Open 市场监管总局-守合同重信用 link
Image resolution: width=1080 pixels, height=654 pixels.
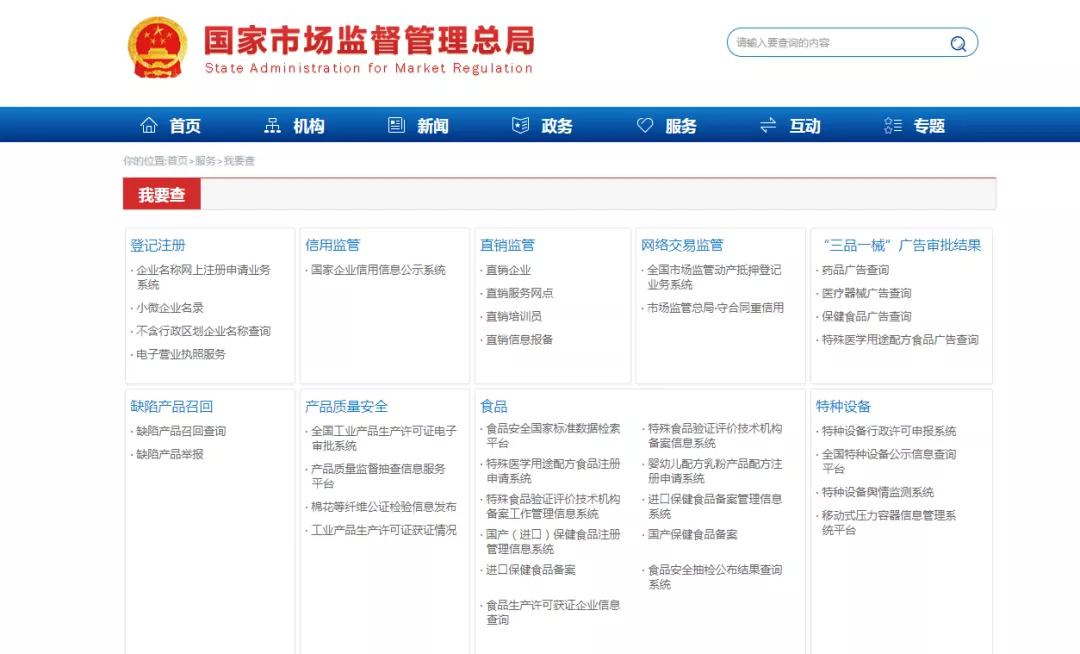pyautogui.click(x=715, y=308)
